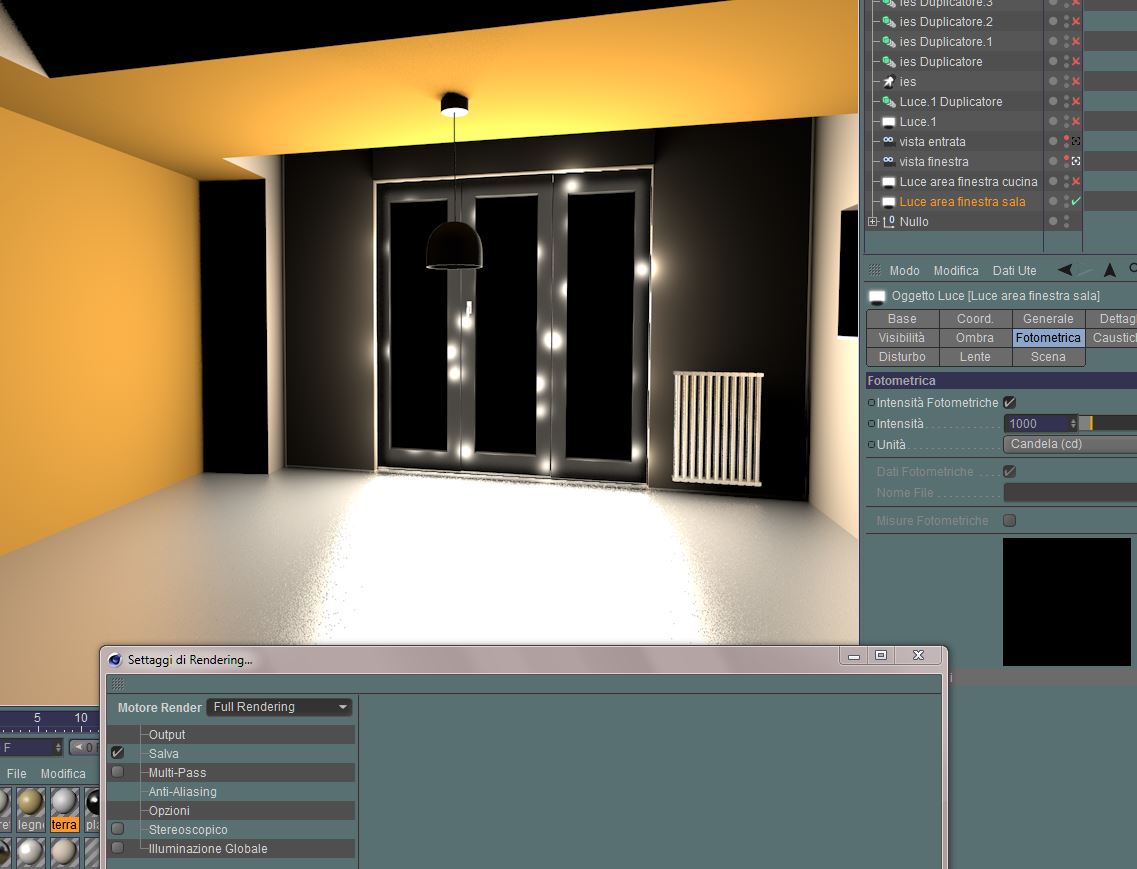Click the vista finestra camera icon
1137x869 pixels.
pos(888,160)
